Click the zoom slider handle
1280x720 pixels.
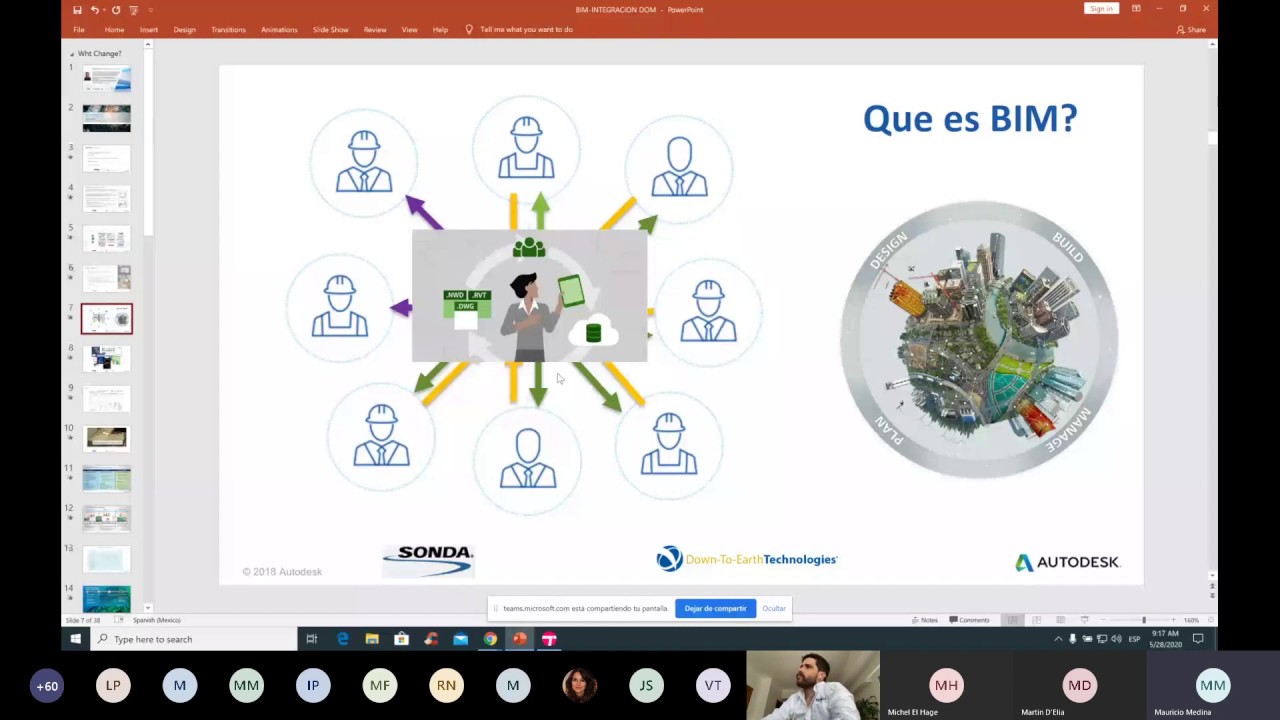1144,620
